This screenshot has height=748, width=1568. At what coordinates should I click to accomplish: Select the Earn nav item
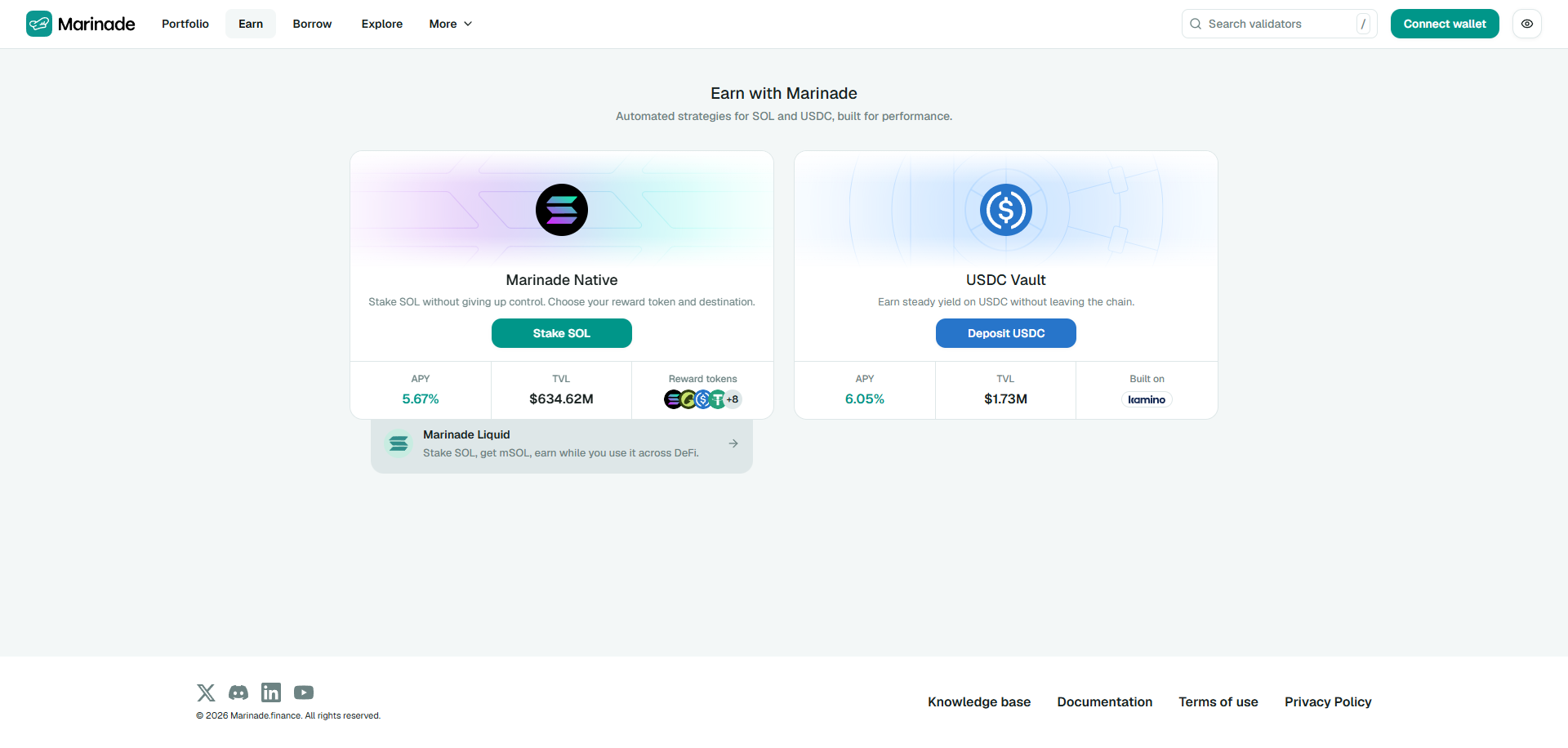coord(251,24)
